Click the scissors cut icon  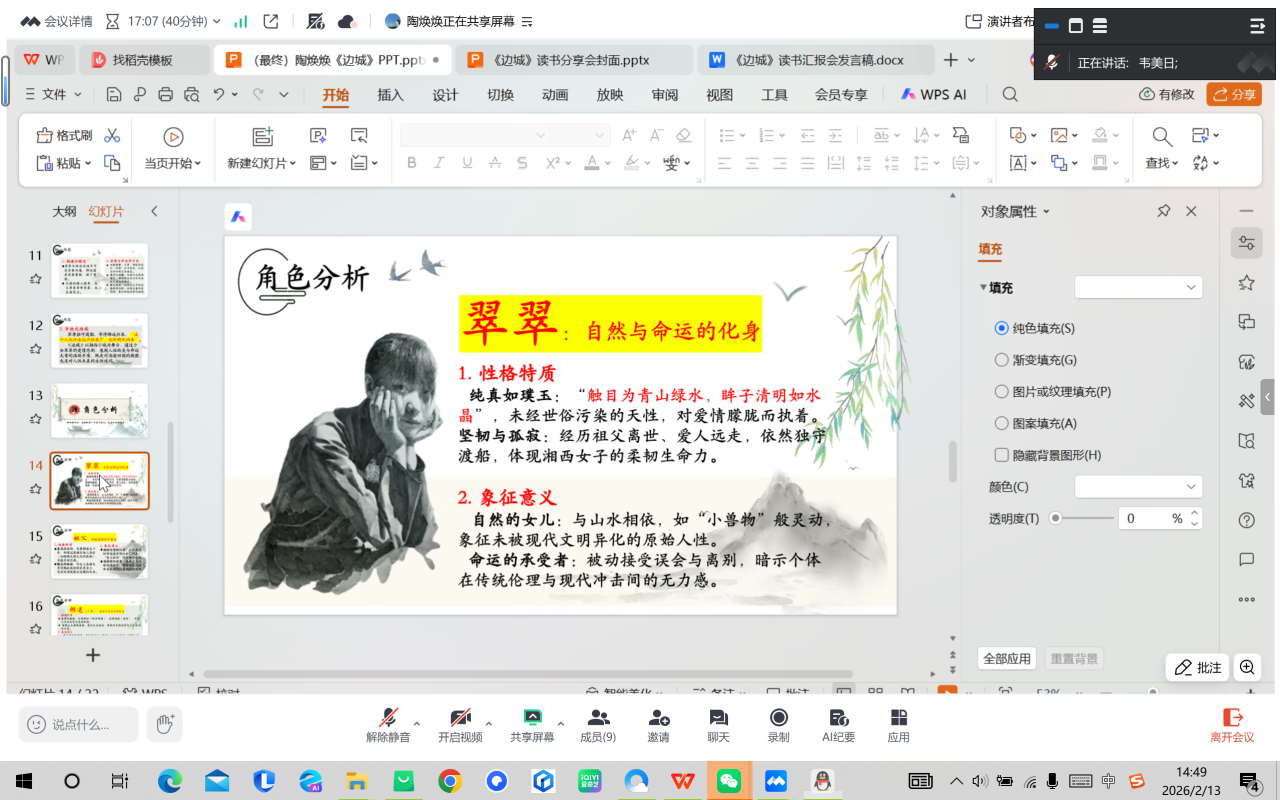[x=112, y=136]
